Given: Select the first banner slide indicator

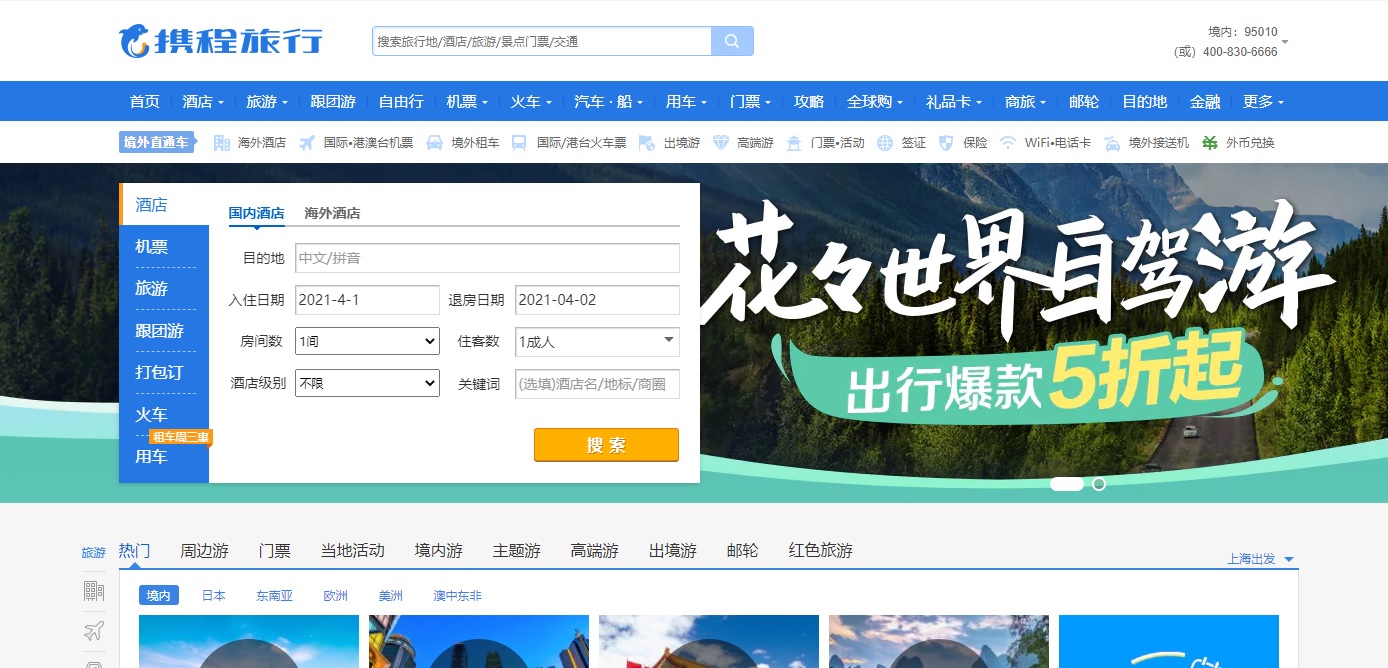Looking at the screenshot, I should (x=1067, y=484).
